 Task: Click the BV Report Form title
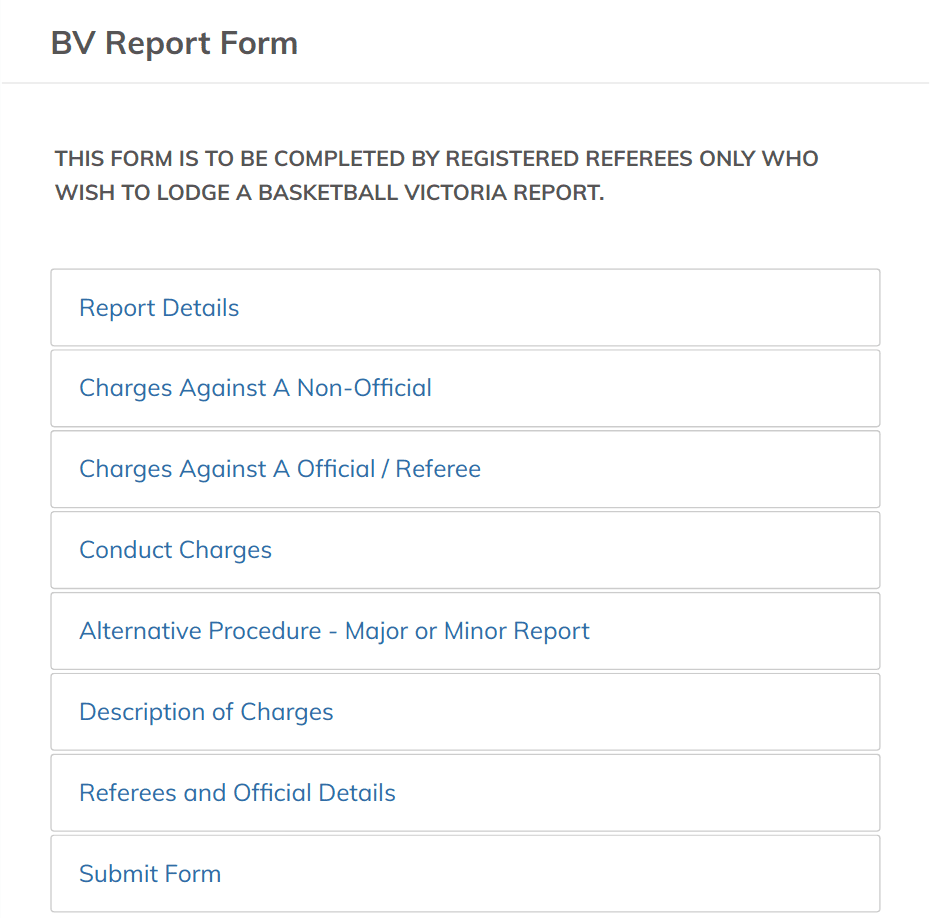pos(174,44)
